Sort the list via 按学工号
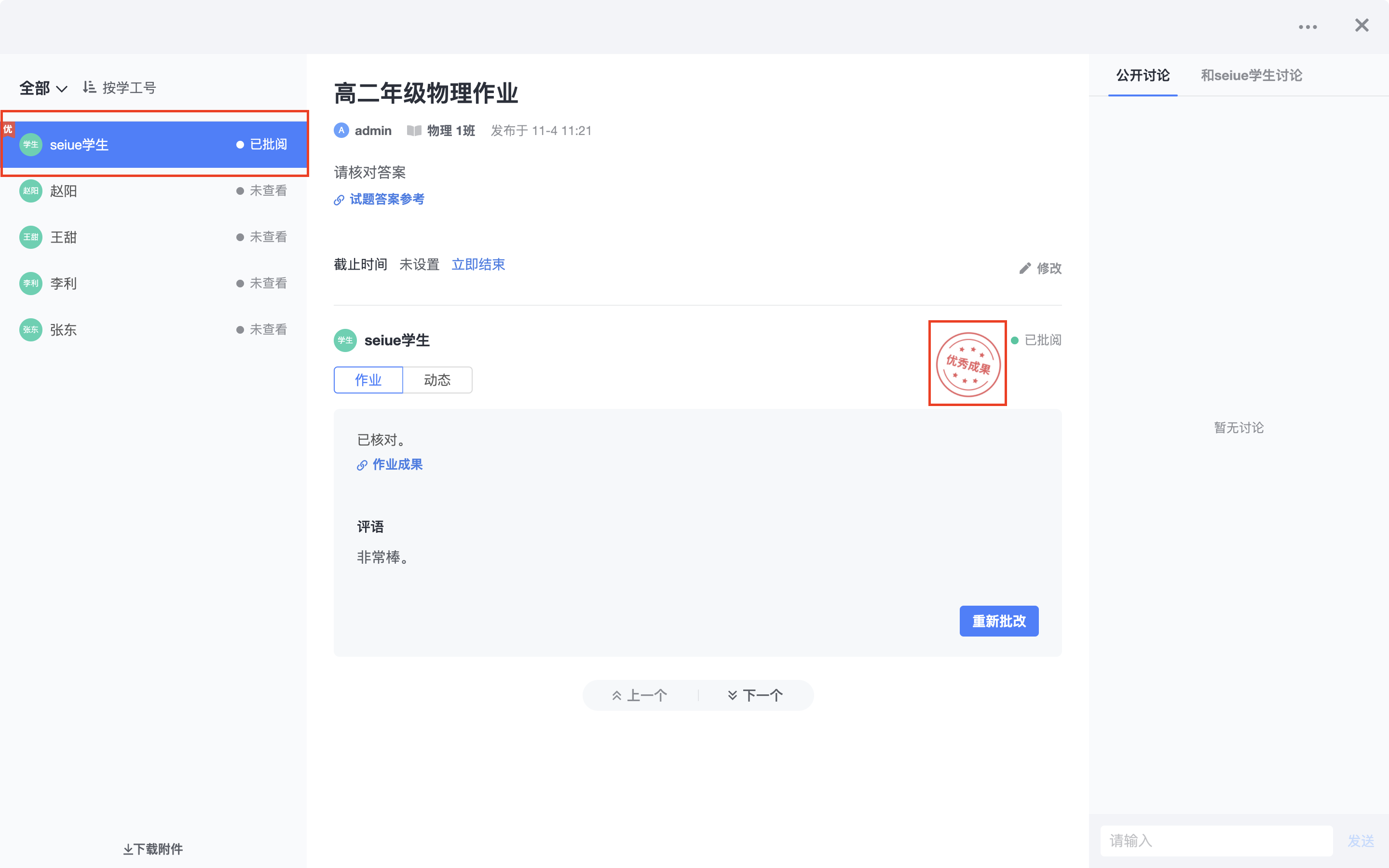The width and height of the screenshot is (1389, 868). 120,87
